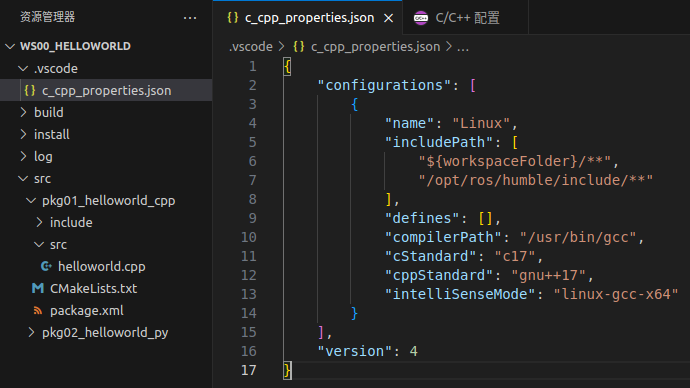Click the "c17" value

coord(514,256)
